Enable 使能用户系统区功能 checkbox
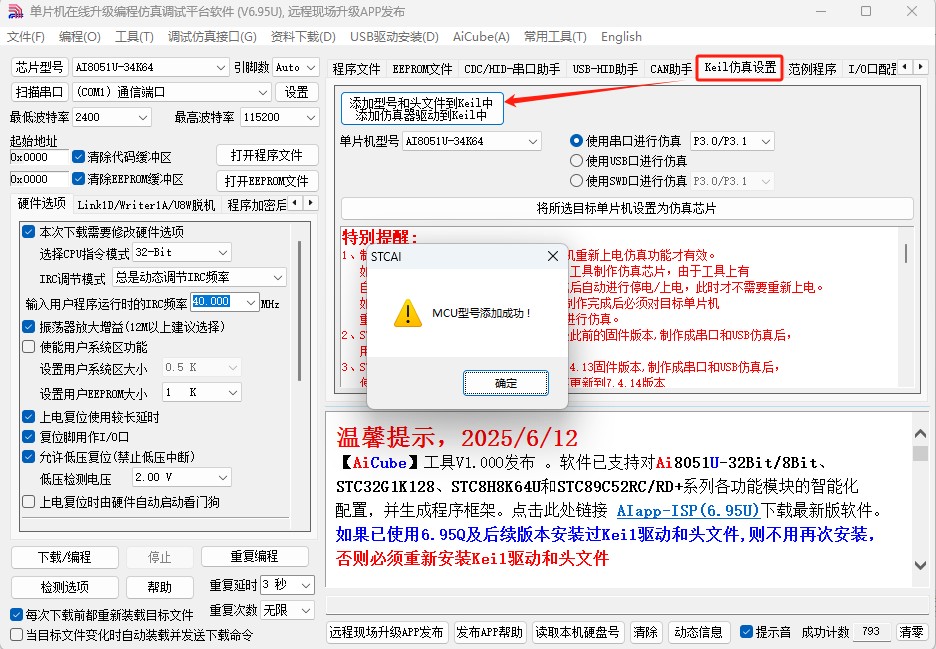 click(x=28, y=347)
